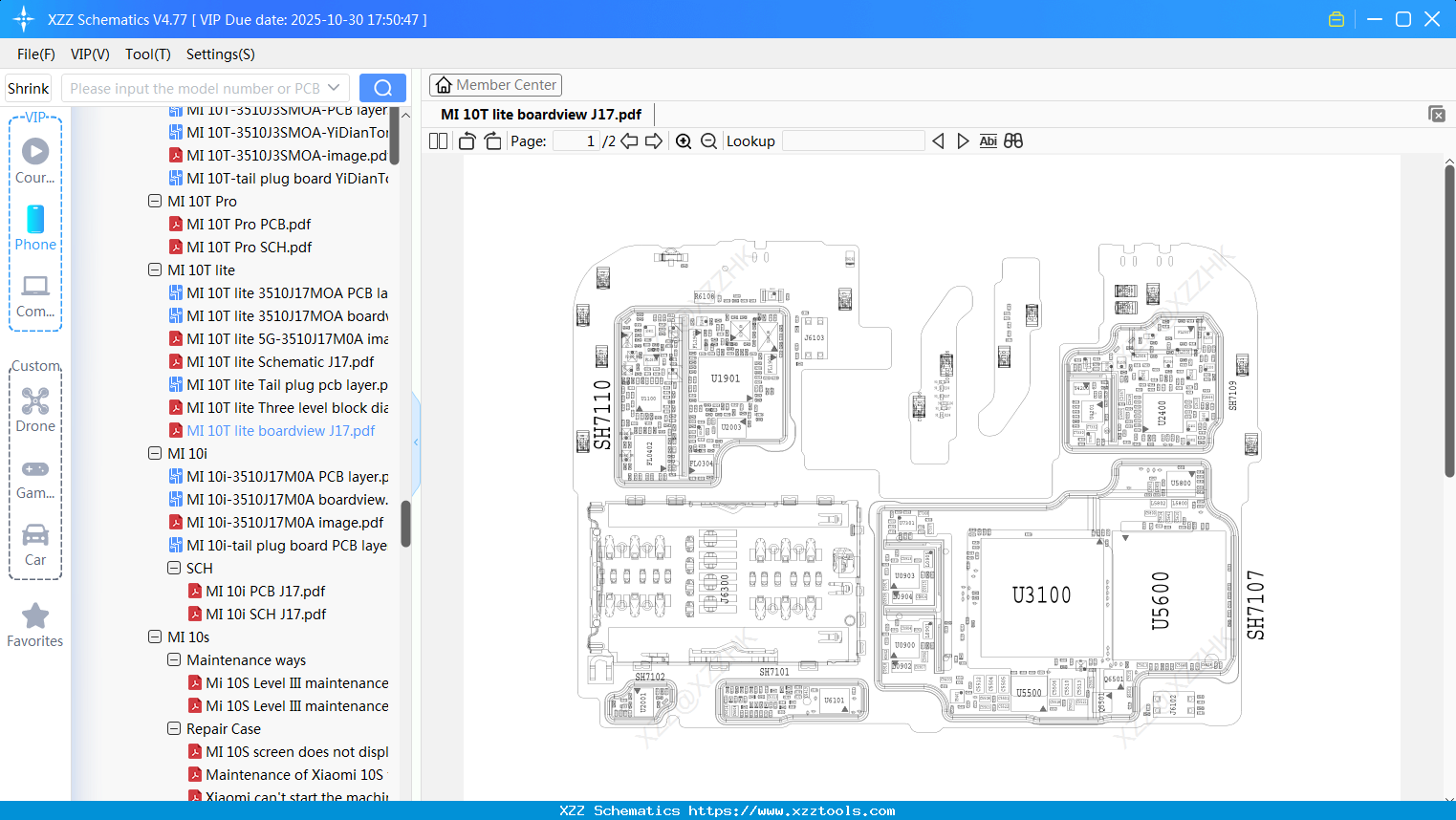This screenshot has width=1456, height=820.
Task: Switch to the VIP(V) menu
Action: tap(90, 54)
